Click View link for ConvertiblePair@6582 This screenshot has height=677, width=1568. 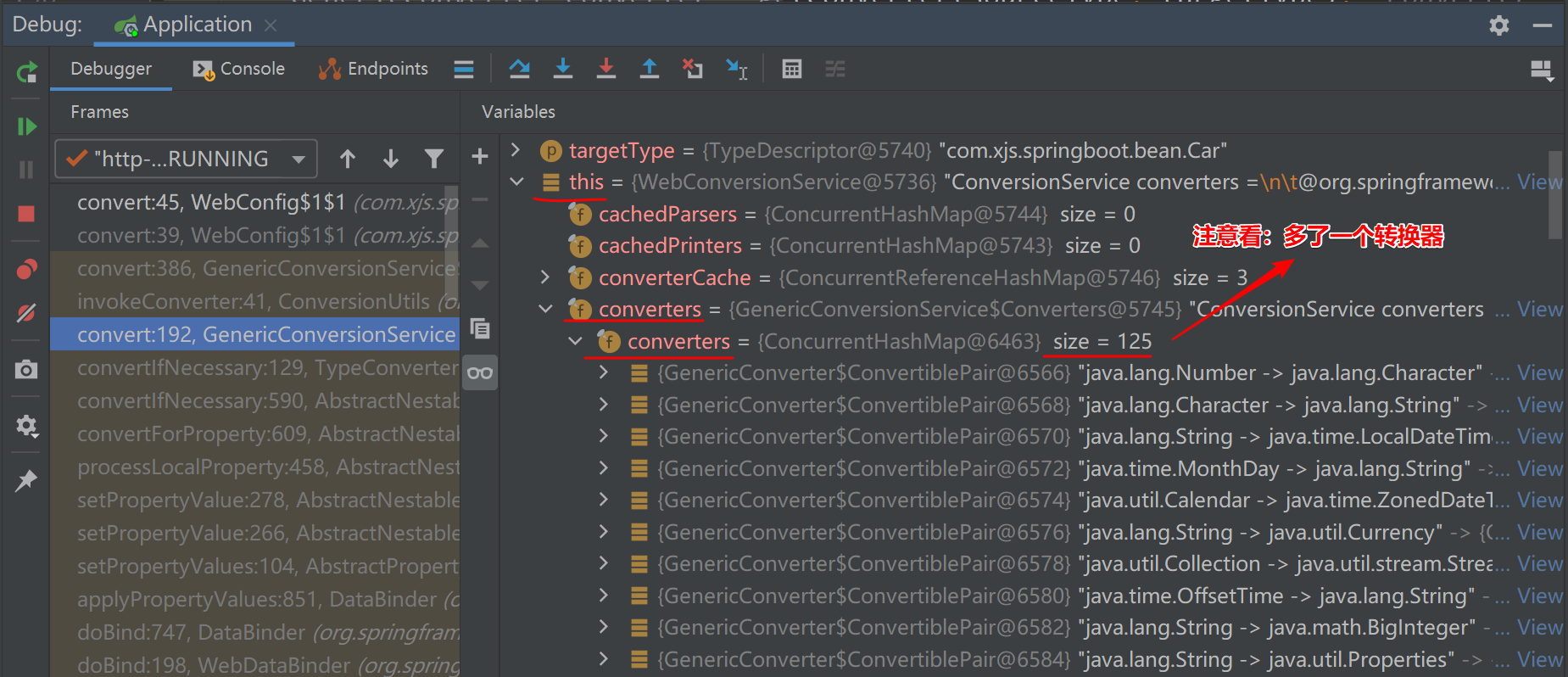(1539, 627)
